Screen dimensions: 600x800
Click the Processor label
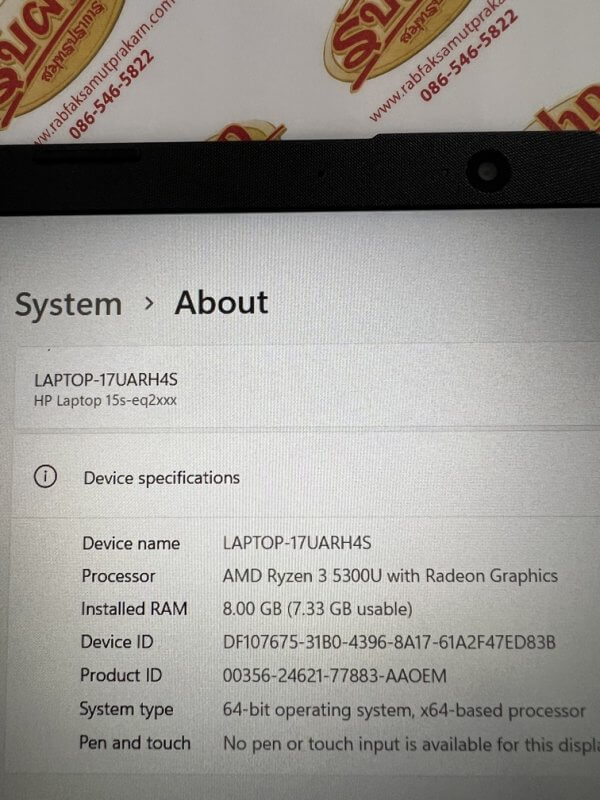pyautogui.click(x=118, y=576)
